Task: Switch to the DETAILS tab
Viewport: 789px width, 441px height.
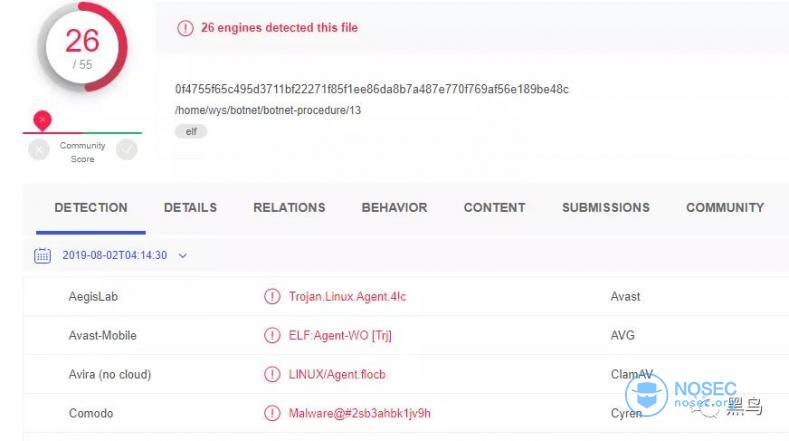Action: point(190,207)
